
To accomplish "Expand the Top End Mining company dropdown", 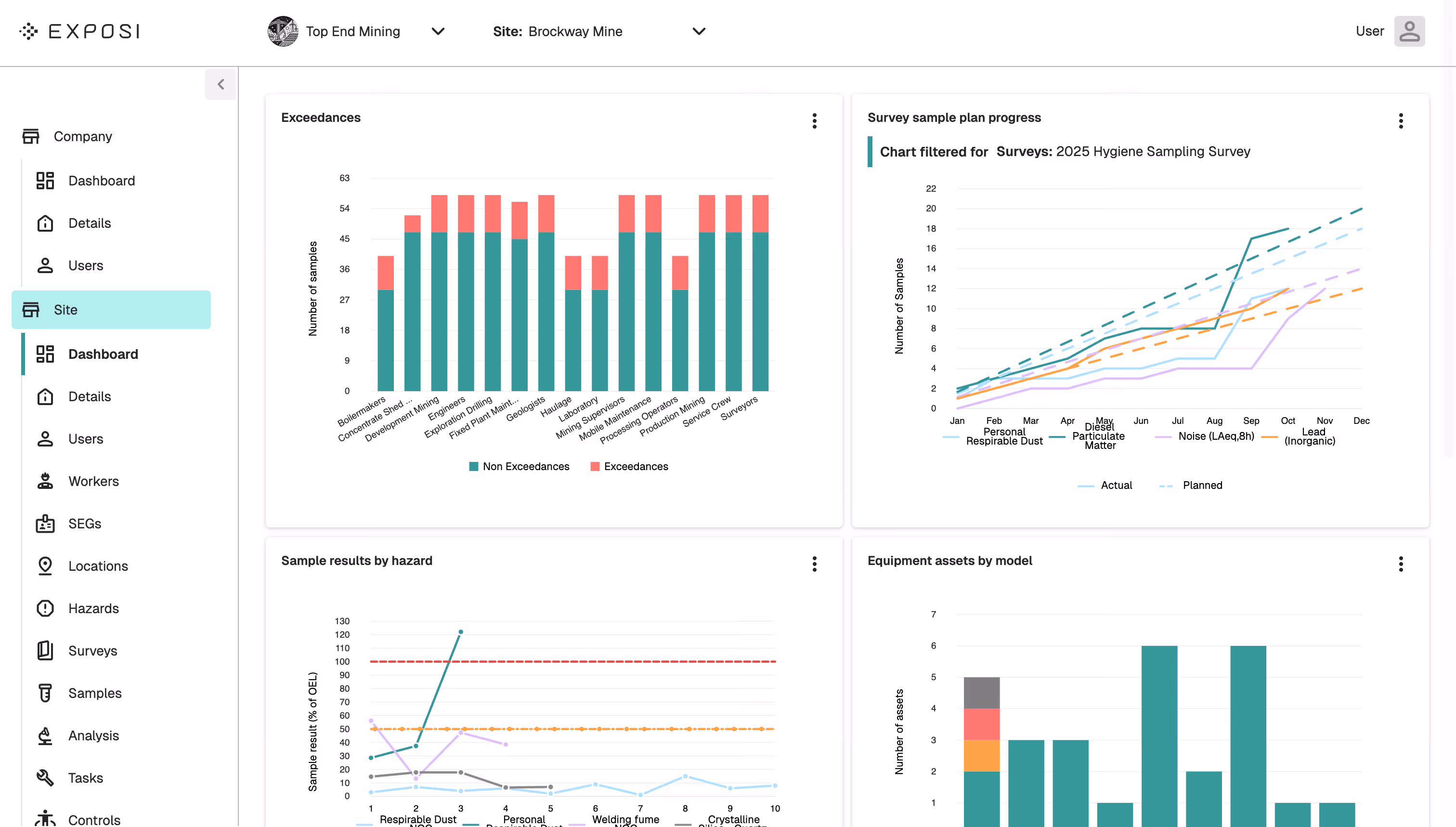I will 438,31.
